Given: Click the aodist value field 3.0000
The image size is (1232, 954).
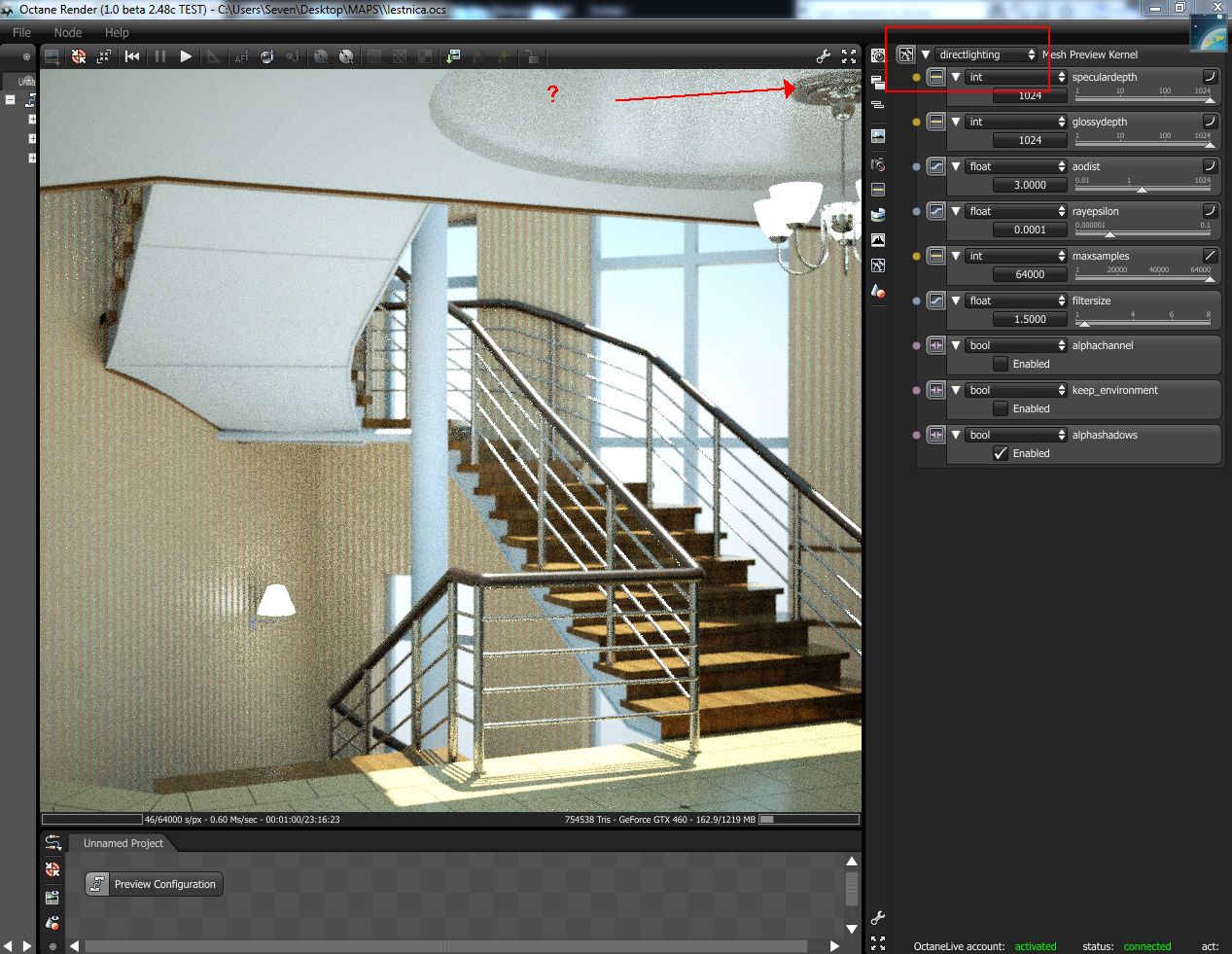Looking at the screenshot, I should [x=1030, y=185].
